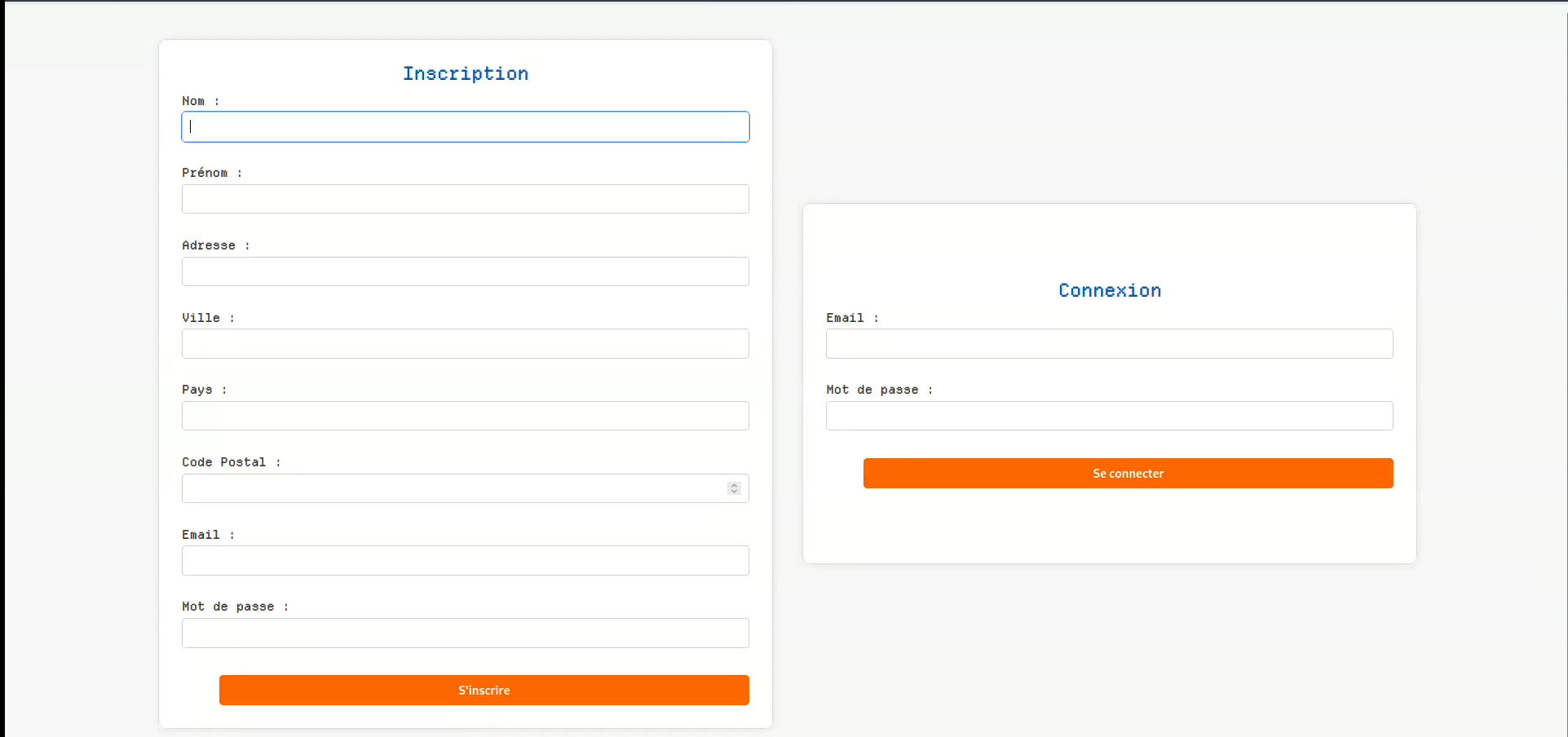
Task: Click the Nom input field
Action: coord(465,127)
